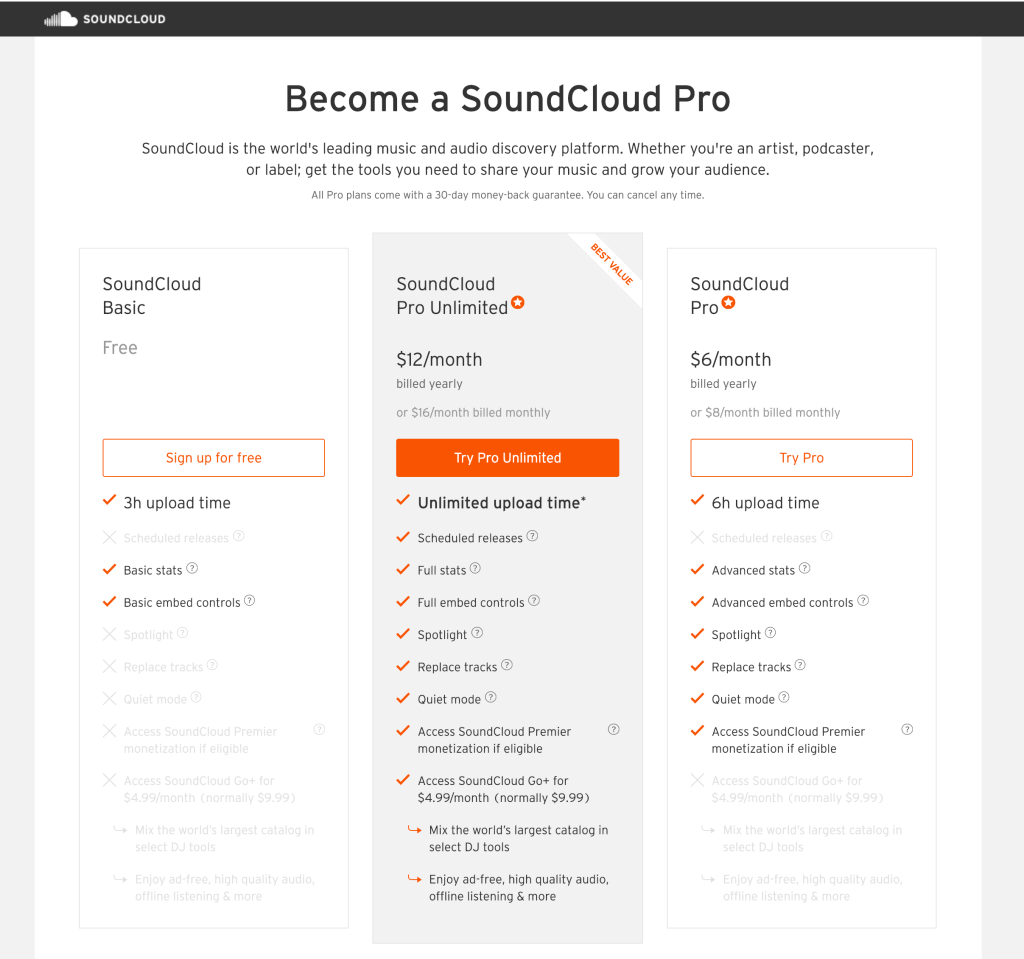Click the SoundCloud logo in the top bar
Screen dimensions: 1024x959
click(x=103, y=18)
